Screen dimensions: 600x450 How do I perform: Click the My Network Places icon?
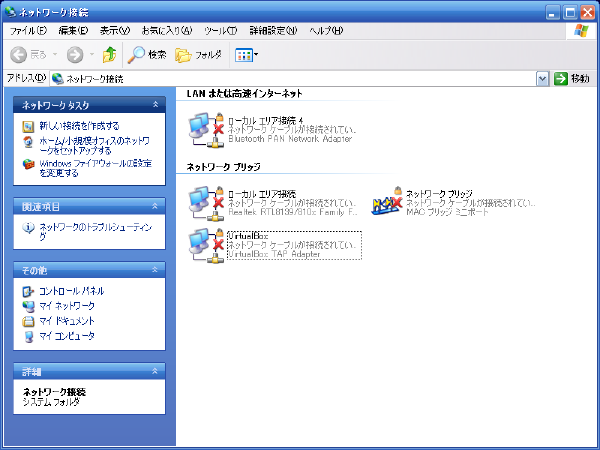[x=28, y=307]
